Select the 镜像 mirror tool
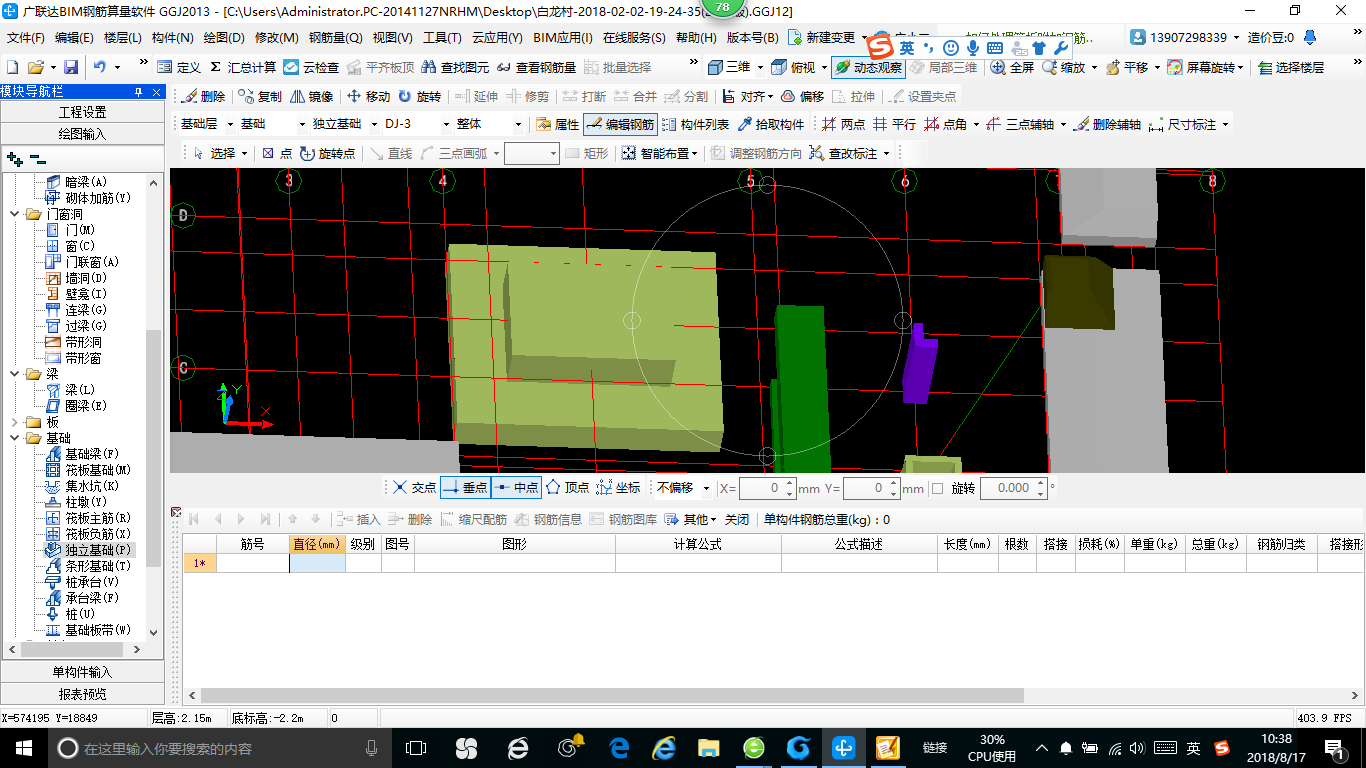 [312, 97]
